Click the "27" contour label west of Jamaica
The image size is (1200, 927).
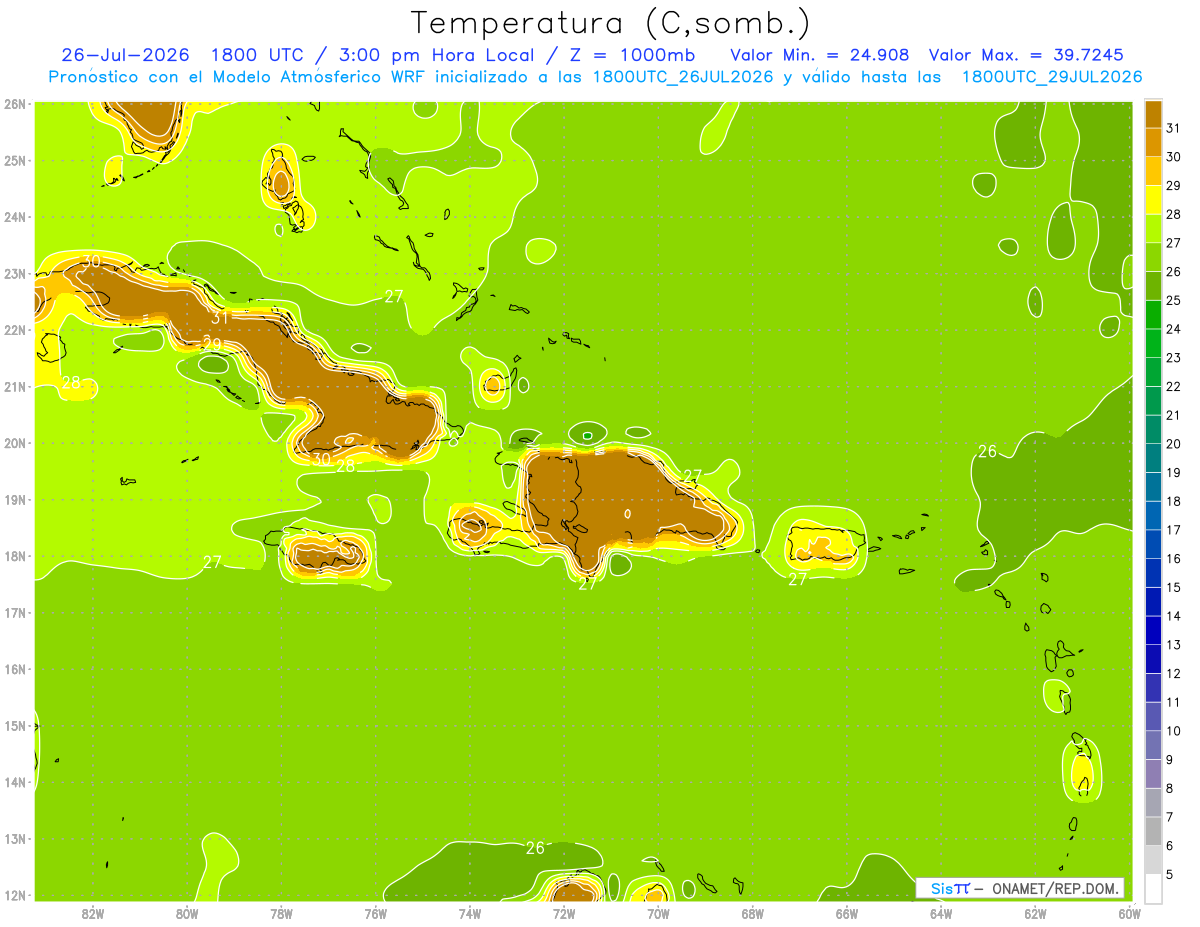tap(212, 563)
